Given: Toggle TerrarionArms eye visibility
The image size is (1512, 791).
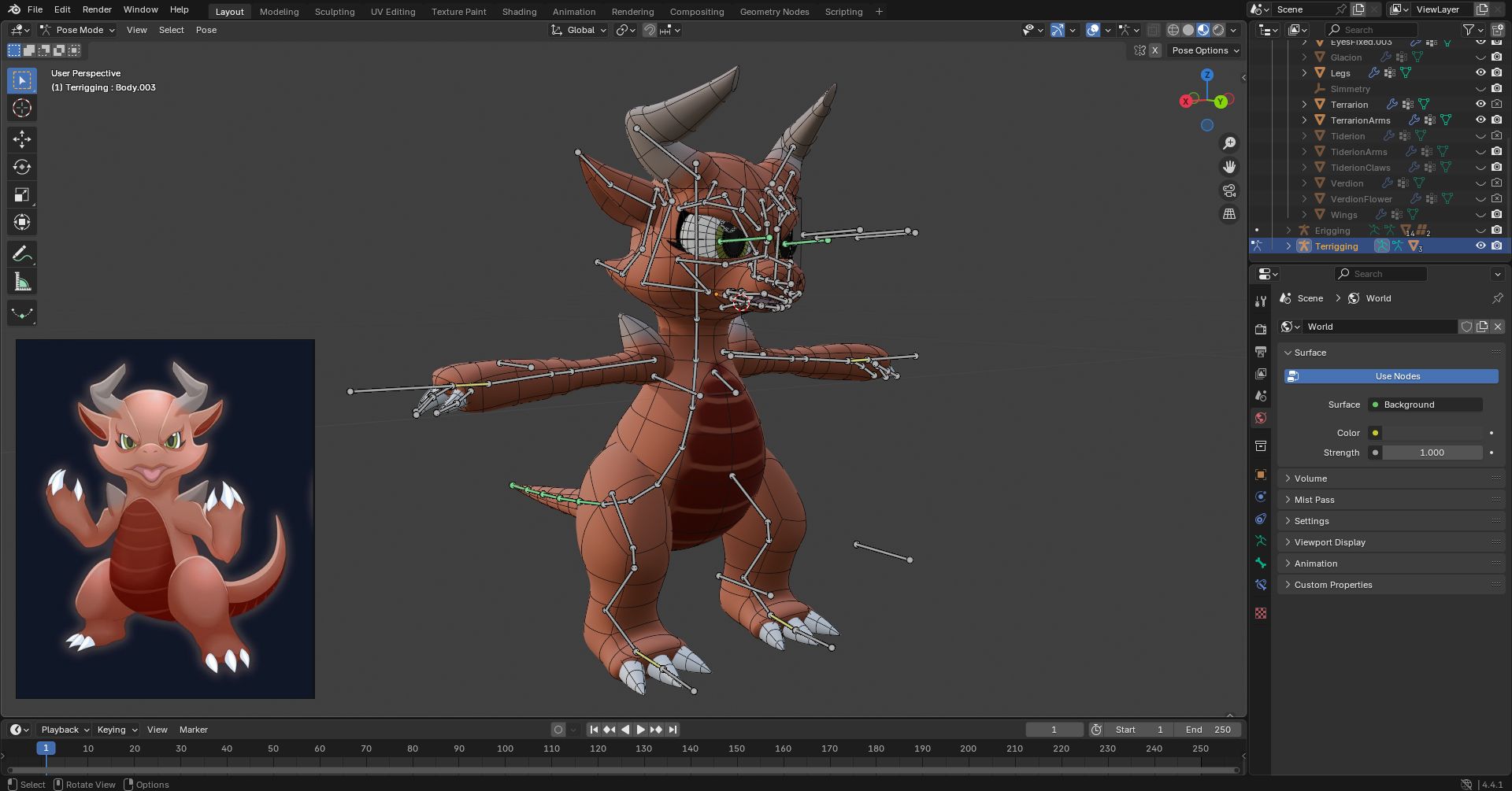Looking at the screenshot, I should (1480, 120).
